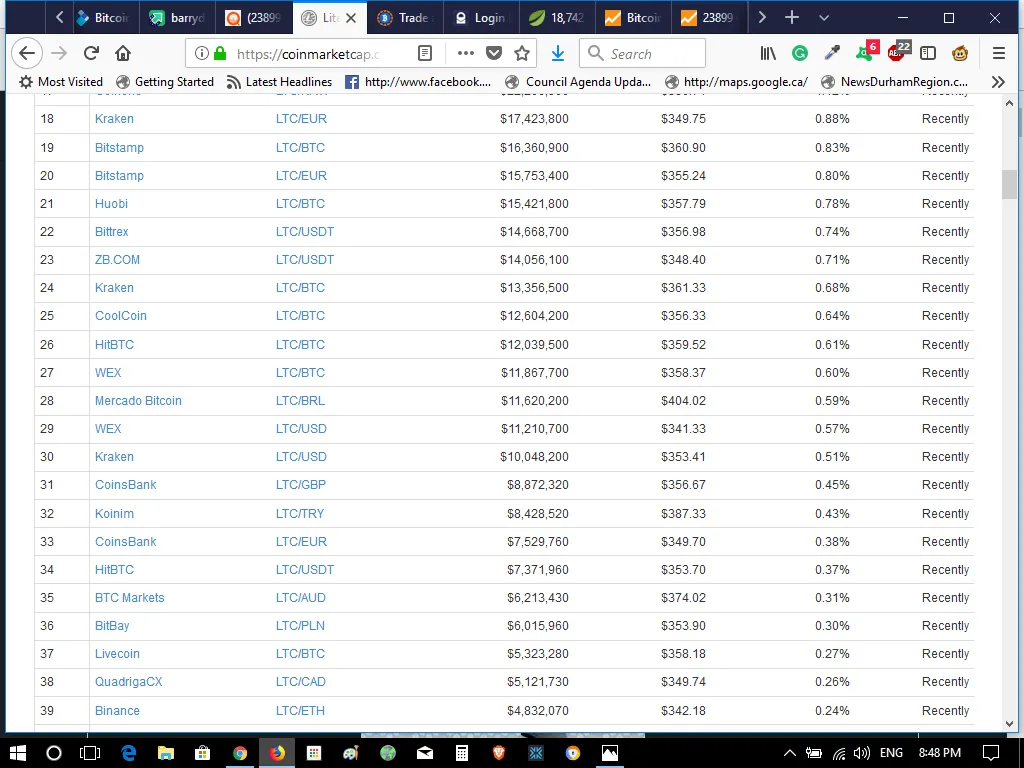Open the Downloads arrow panel
1024x768 pixels.
click(558, 53)
